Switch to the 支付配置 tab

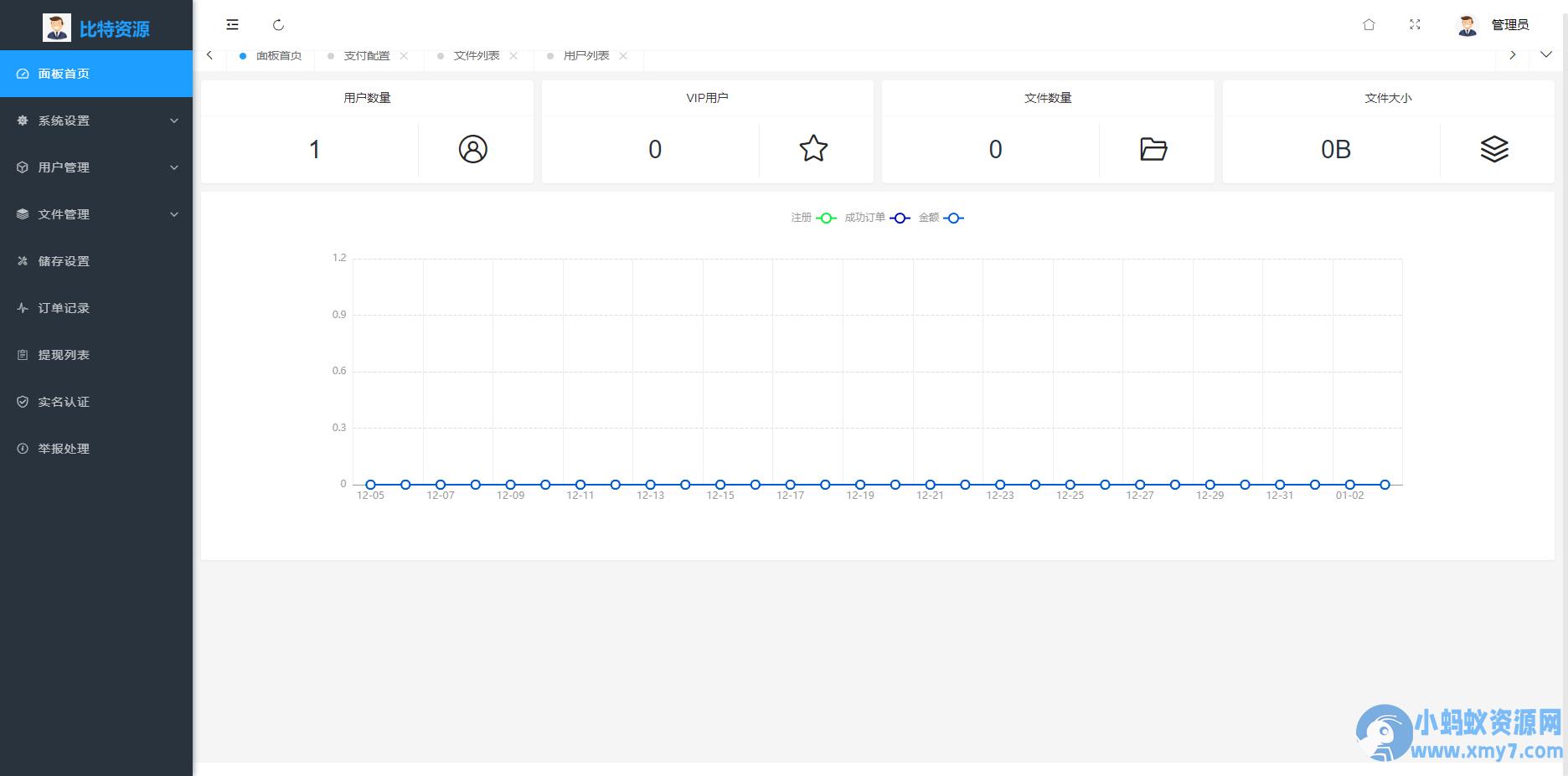[x=367, y=56]
